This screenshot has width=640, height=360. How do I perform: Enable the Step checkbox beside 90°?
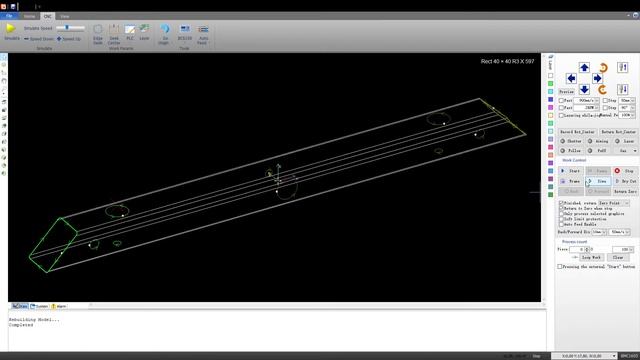click(605, 108)
